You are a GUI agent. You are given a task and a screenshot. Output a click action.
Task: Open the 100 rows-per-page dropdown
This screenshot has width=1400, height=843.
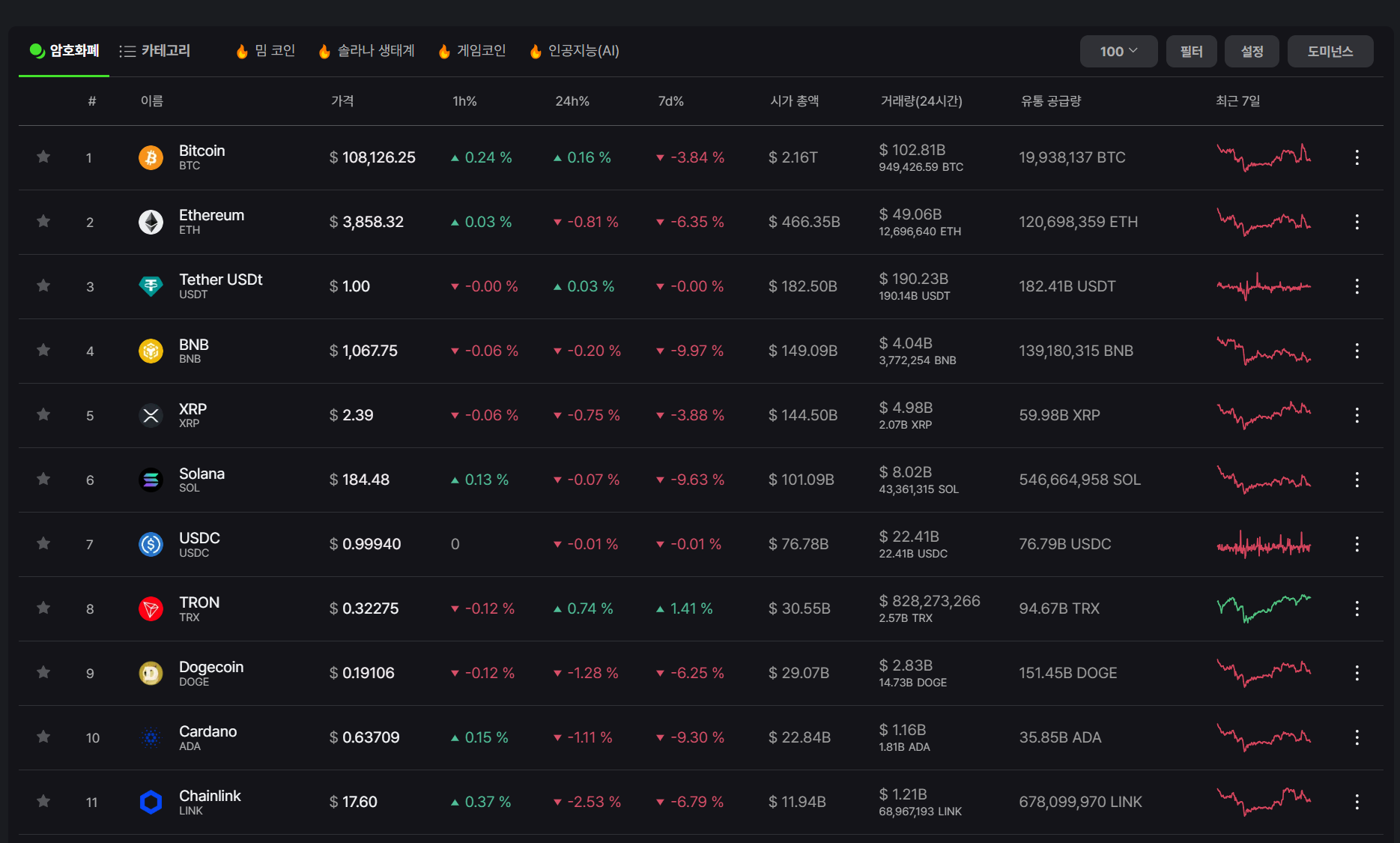click(1118, 51)
